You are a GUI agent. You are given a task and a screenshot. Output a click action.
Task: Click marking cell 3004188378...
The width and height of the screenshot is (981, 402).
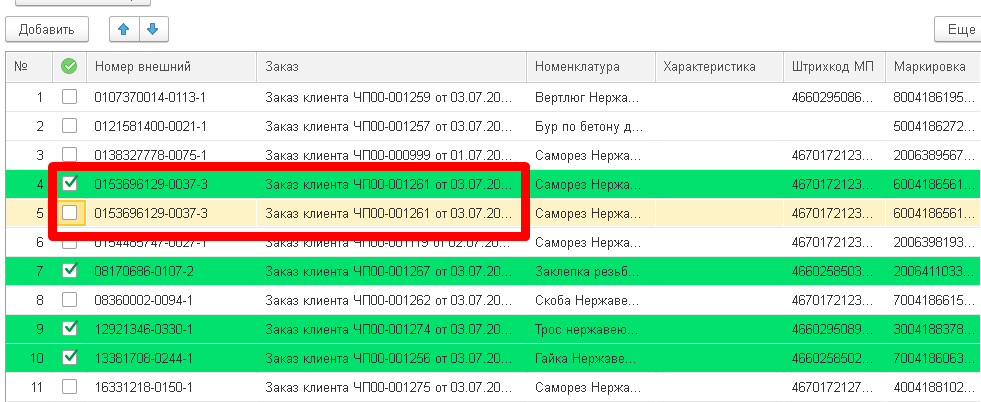(934, 329)
